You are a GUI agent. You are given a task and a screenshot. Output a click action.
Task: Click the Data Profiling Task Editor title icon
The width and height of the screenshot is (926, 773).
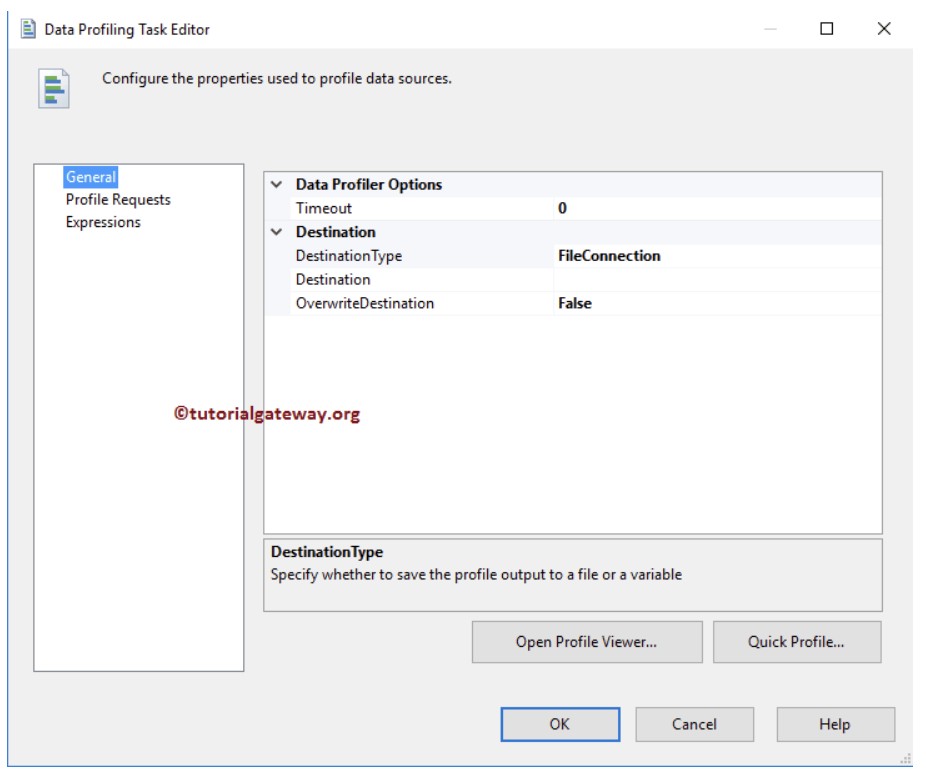(x=28, y=29)
